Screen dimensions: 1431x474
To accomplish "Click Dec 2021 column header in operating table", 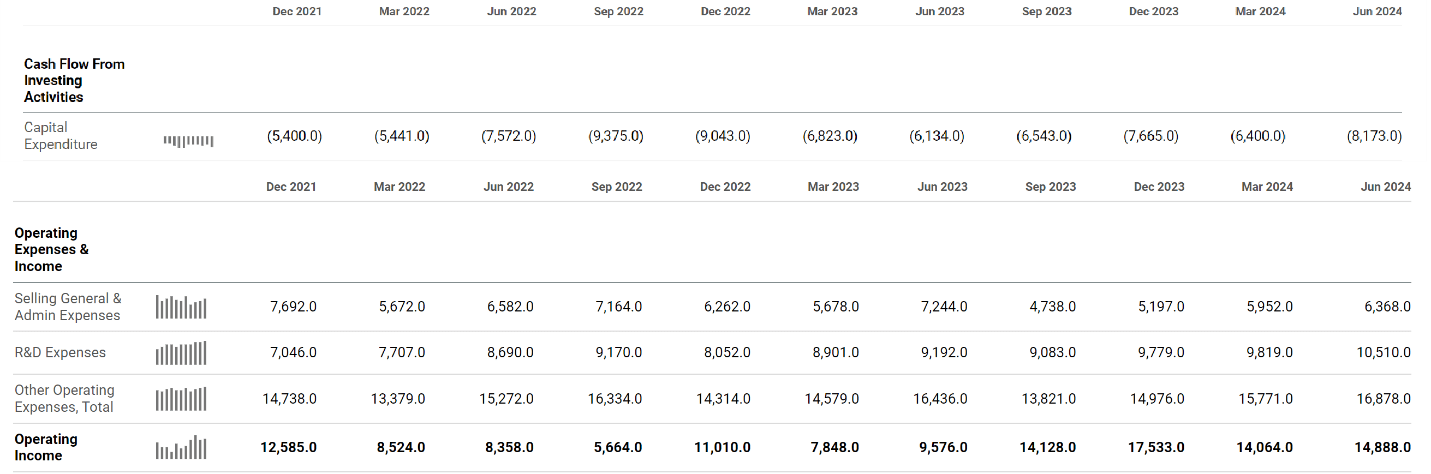I will (291, 187).
